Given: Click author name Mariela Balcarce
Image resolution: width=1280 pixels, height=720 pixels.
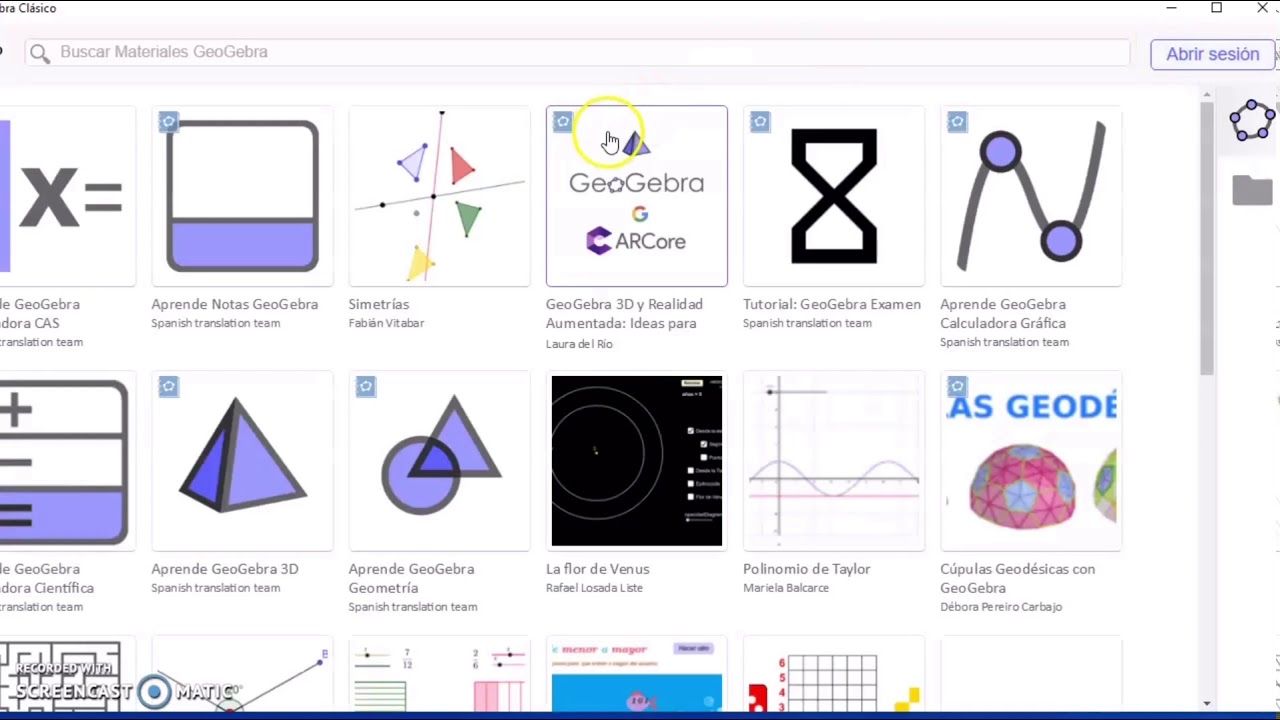Looking at the screenshot, I should point(786,588).
